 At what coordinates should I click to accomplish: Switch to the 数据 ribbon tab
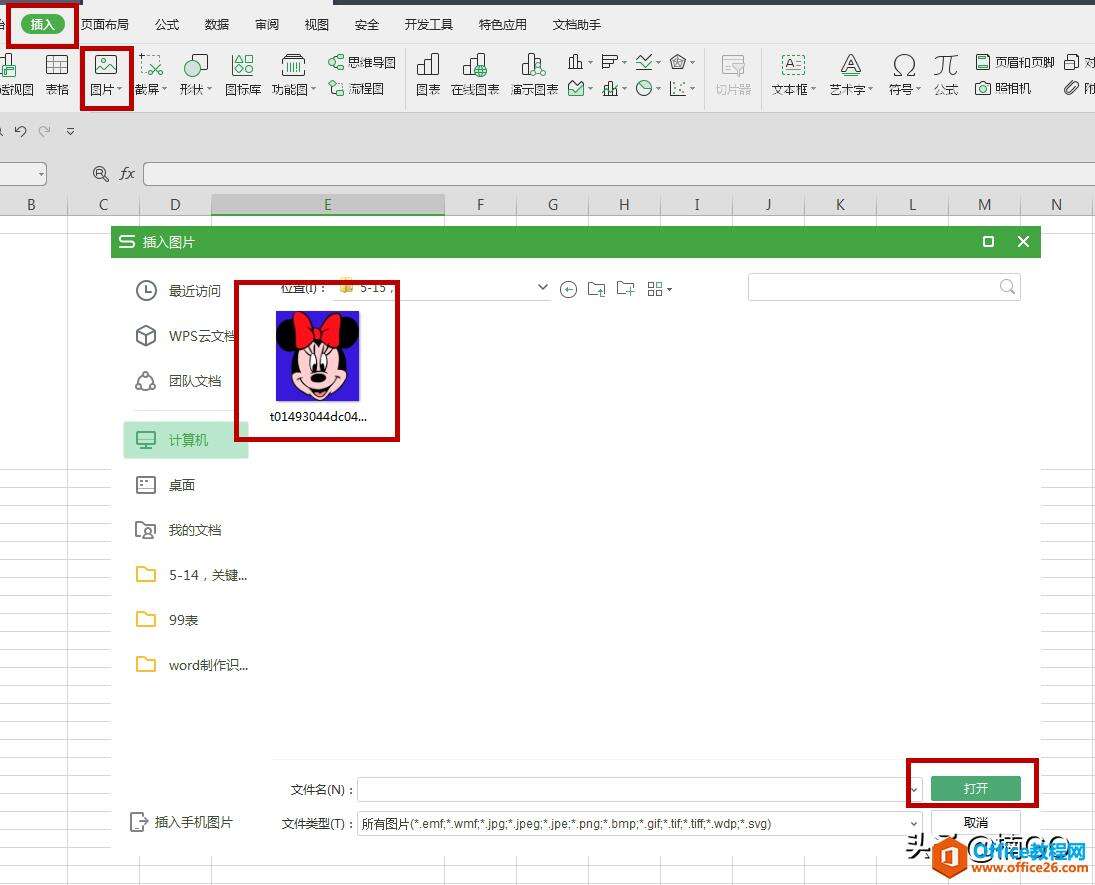(216, 24)
